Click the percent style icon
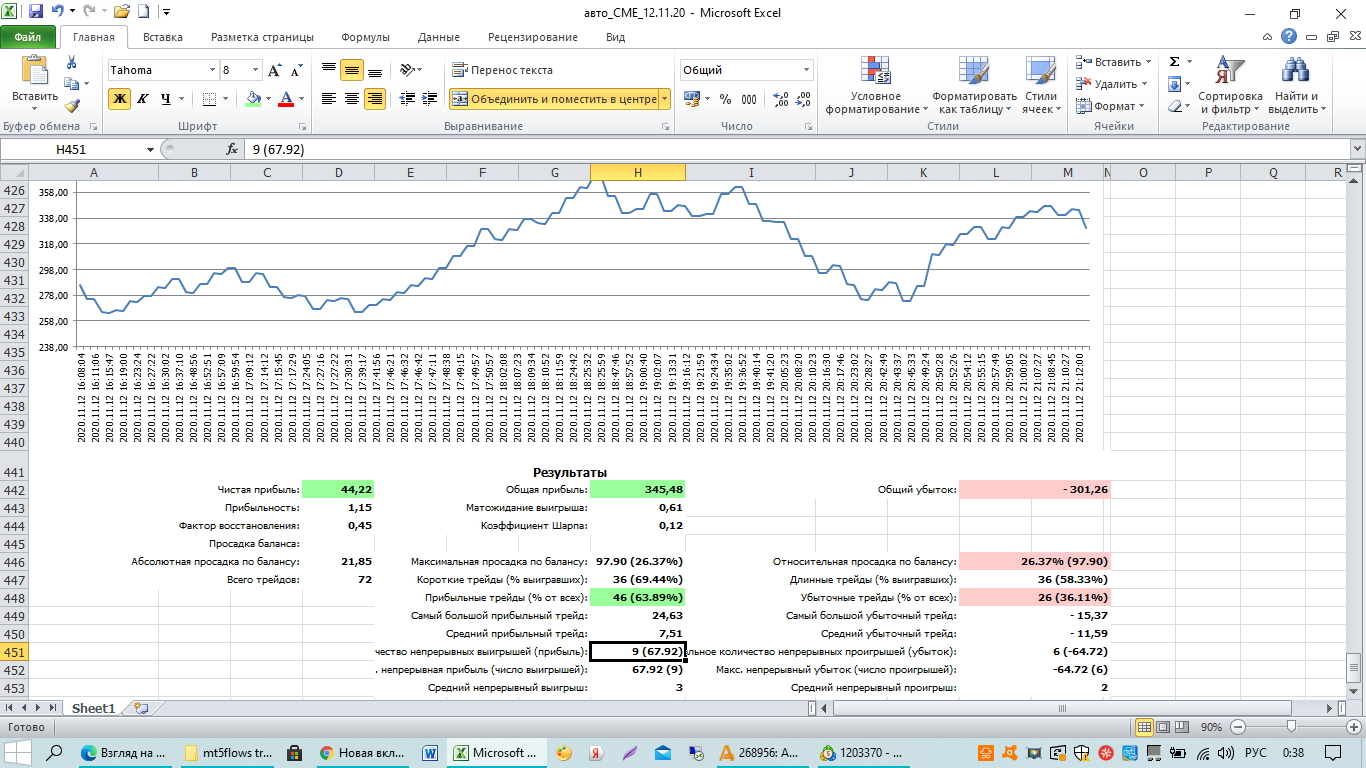The width and height of the screenshot is (1366, 768). tap(724, 99)
